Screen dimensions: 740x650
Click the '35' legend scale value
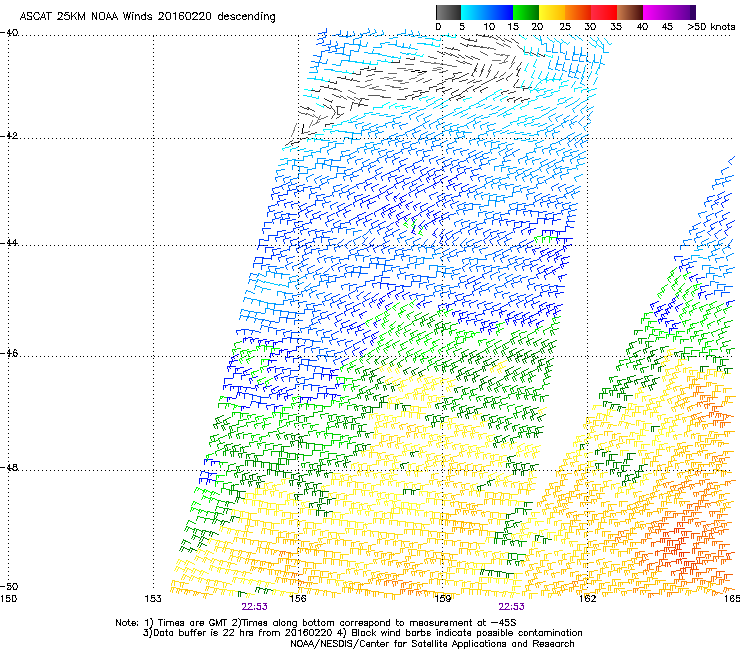(616, 27)
